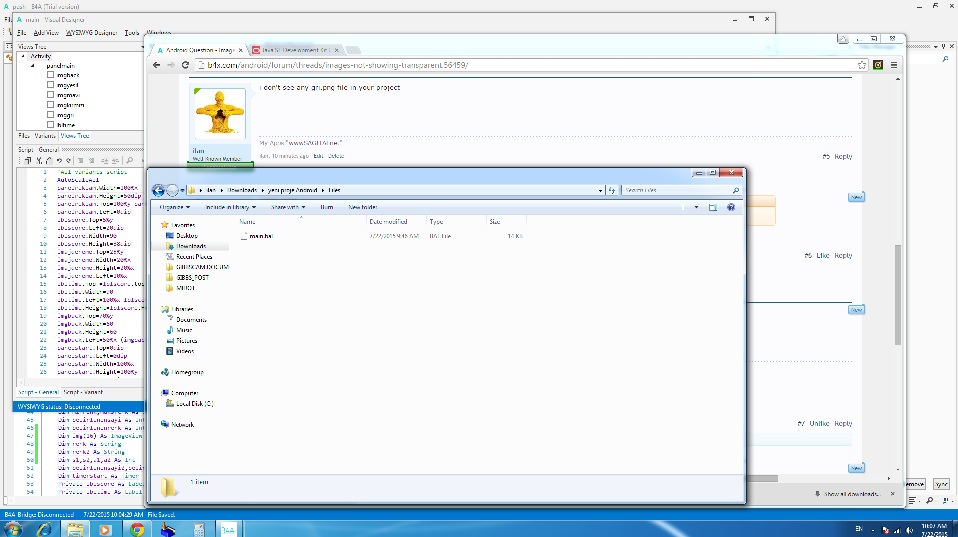Click the Unlike link in the forum
This screenshot has width=958, height=537.
click(819, 423)
